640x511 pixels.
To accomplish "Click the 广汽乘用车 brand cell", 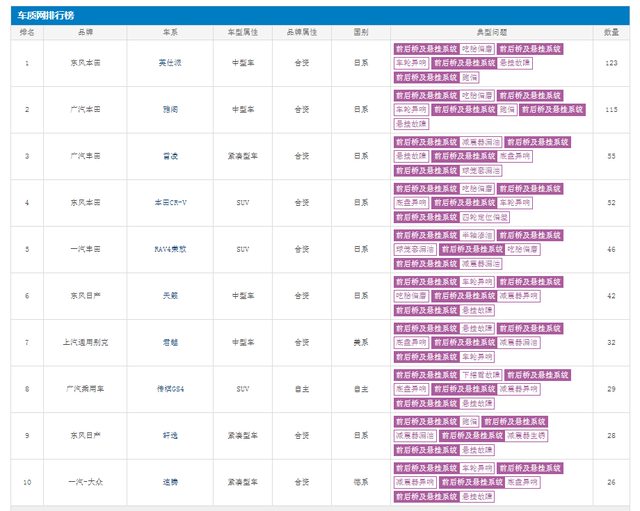I will (85, 389).
